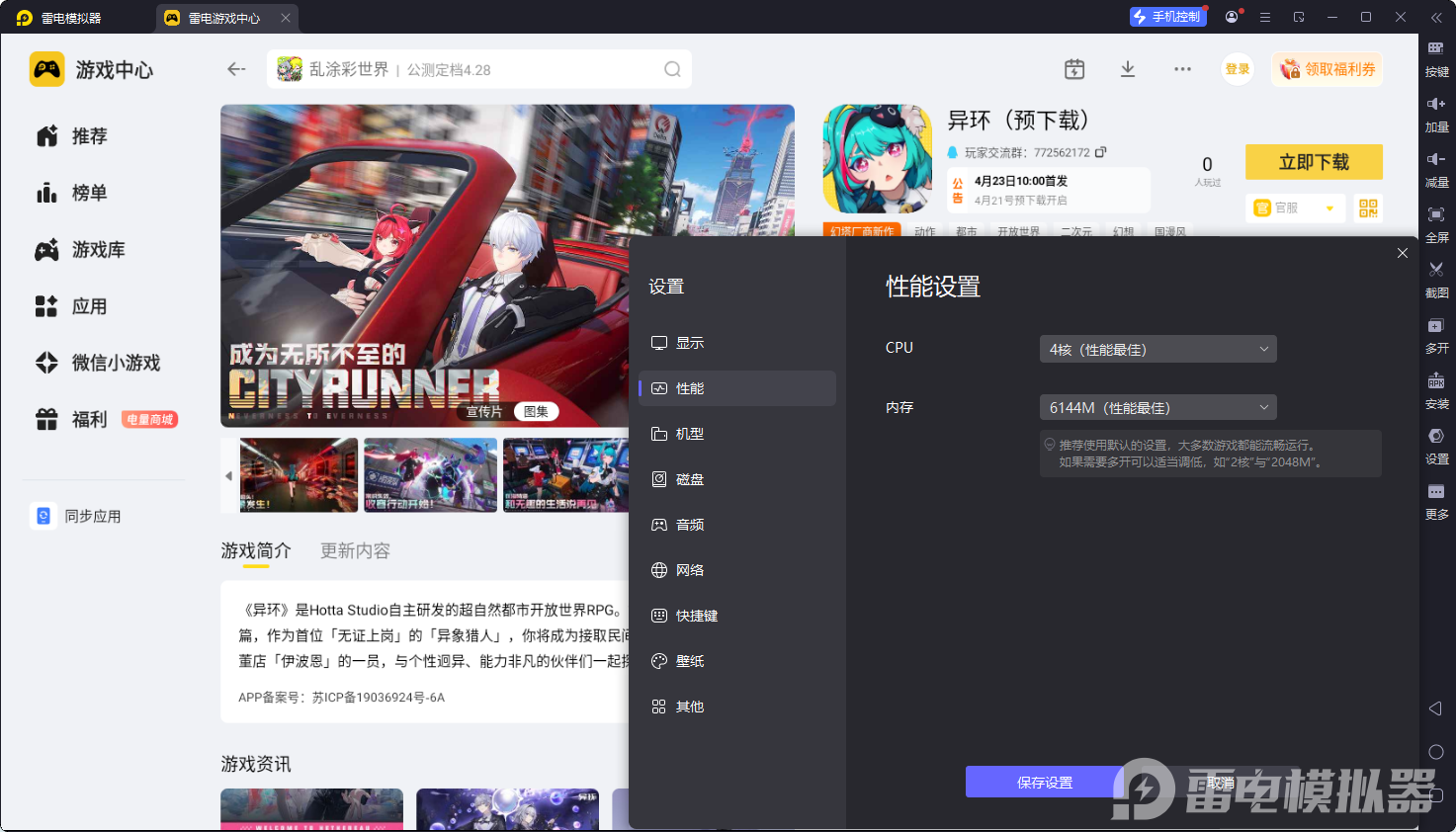Viewport: 1456px width, 832px height.
Task: Tap the Android back triangle button
Action: [1435, 708]
